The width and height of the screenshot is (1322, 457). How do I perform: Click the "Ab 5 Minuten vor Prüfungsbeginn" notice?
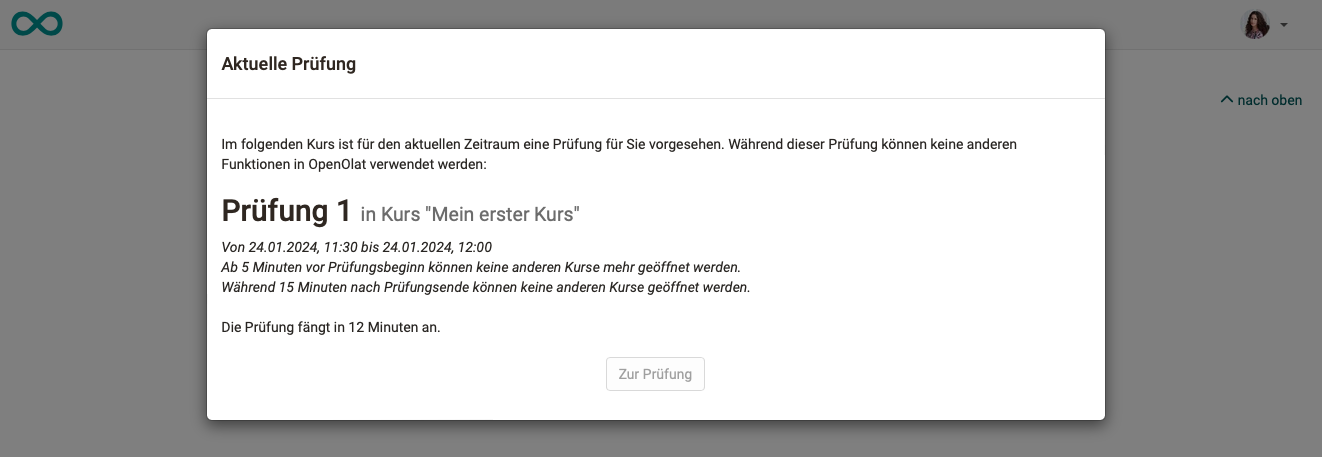[x=480, y=267]
